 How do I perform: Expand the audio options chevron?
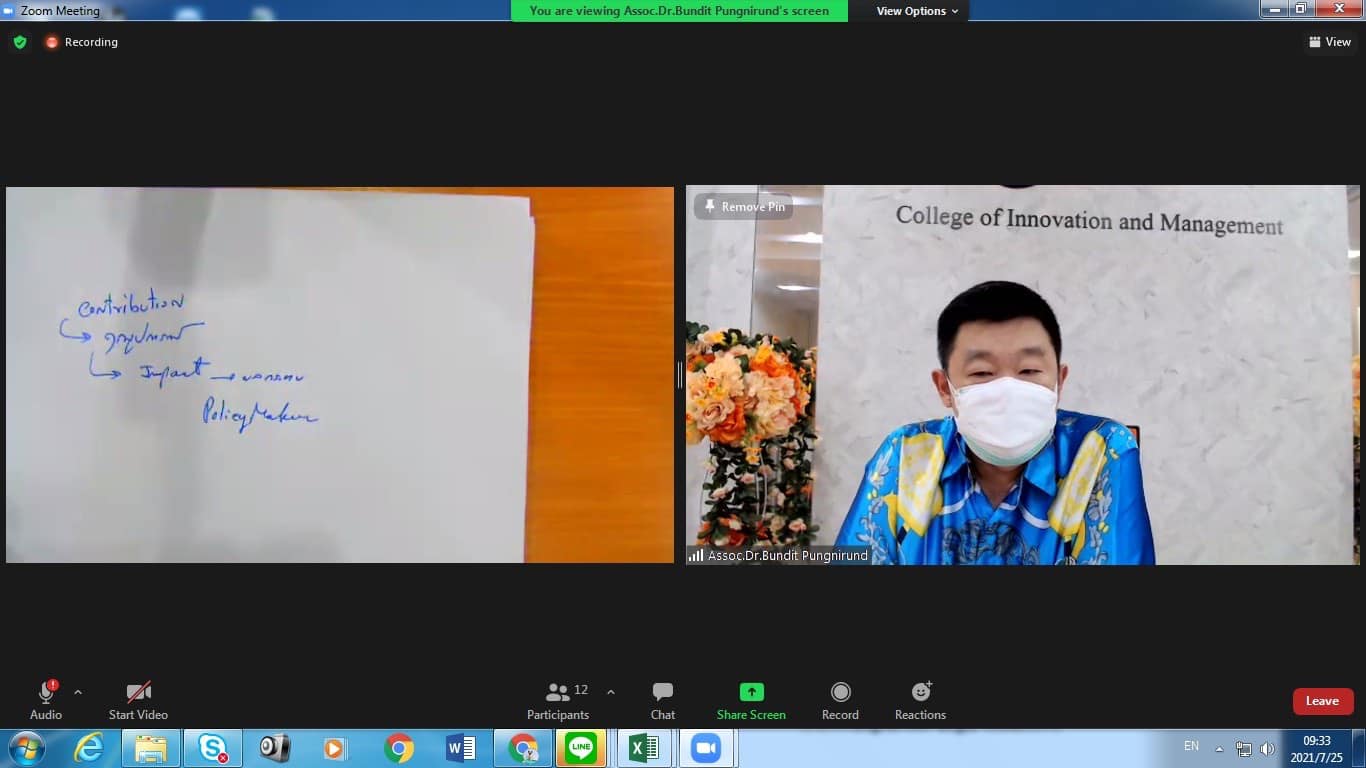78,692
